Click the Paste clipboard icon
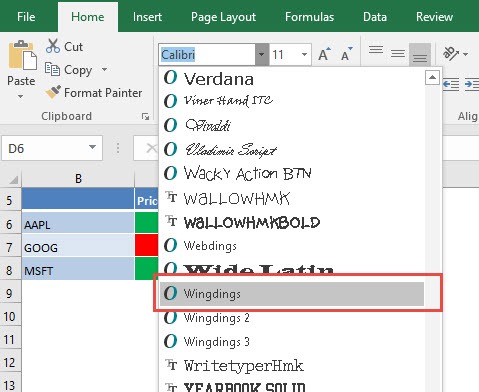 (22, 56)
